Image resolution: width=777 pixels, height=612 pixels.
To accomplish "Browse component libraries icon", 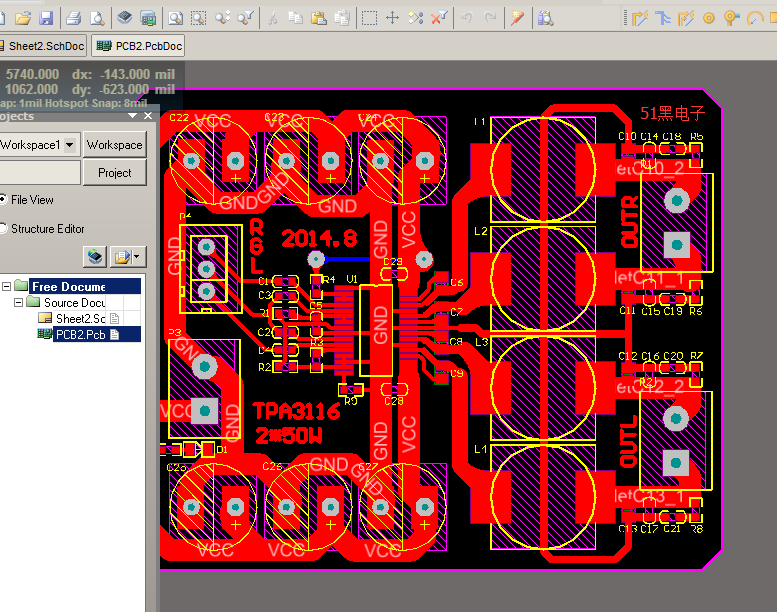I will click(x=545, y=19).
